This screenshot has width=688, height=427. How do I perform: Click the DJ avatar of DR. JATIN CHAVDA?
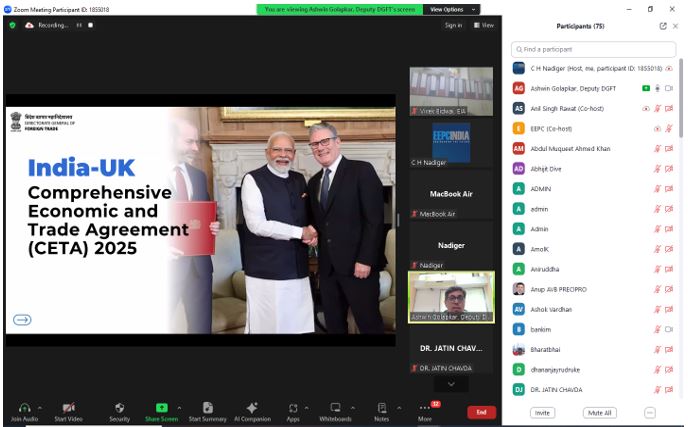click(x=519, y=390)
